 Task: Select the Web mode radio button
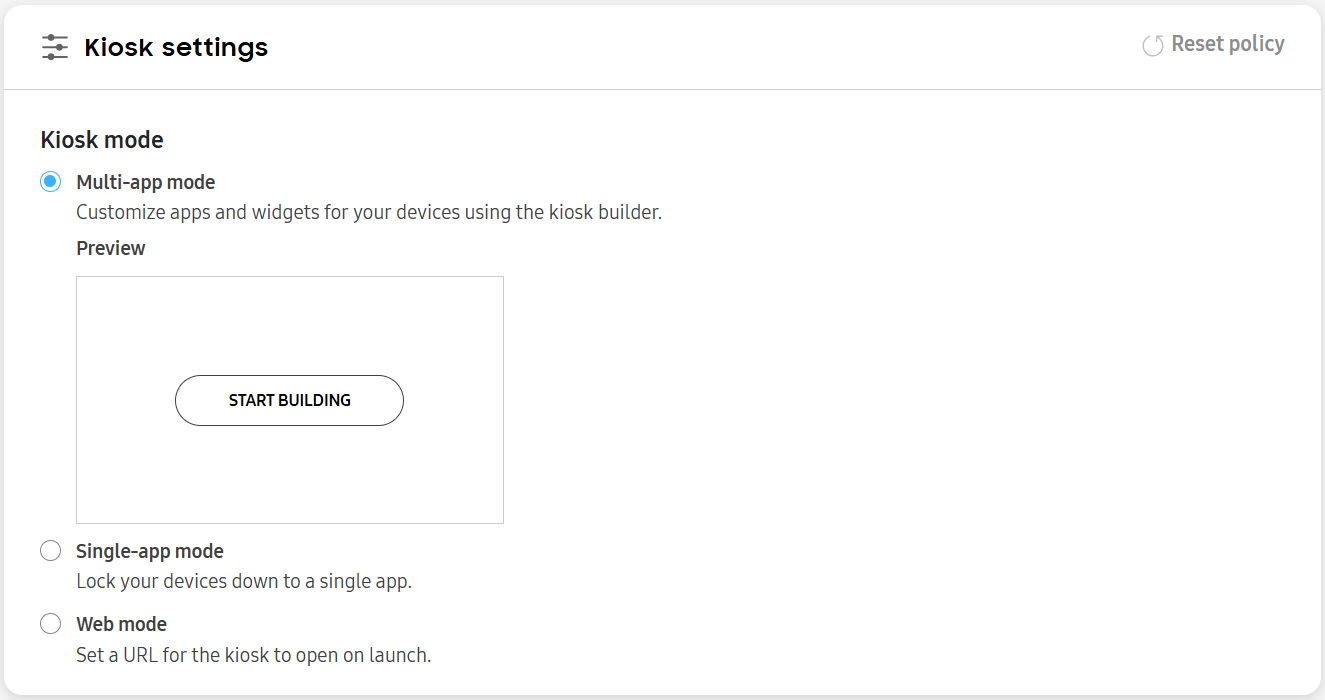pyautogui.click(x=50, y=624)
